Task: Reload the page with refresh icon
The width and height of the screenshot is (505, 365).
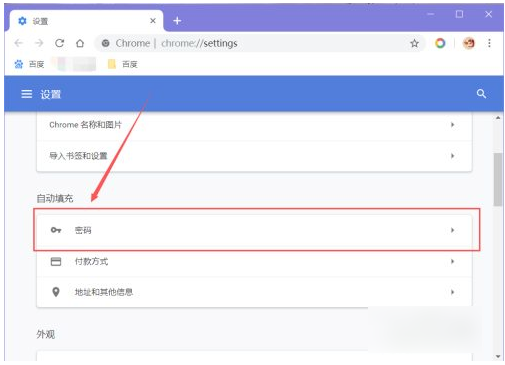Action: pyautogui.click(x=60, y=43)
